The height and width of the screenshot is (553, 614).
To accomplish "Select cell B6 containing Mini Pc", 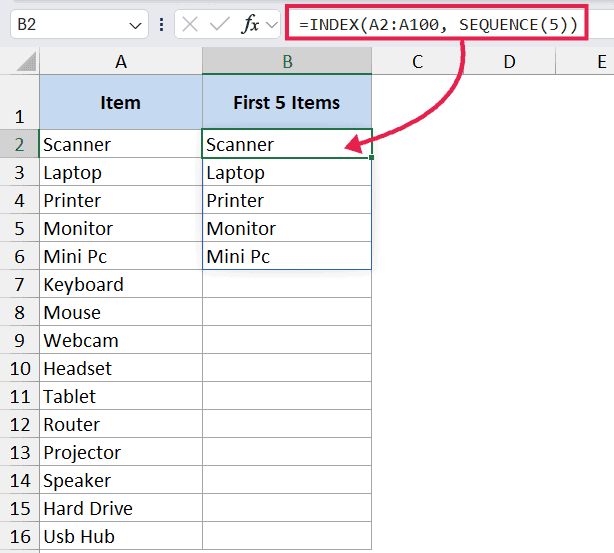I will [x=287, y=256].
